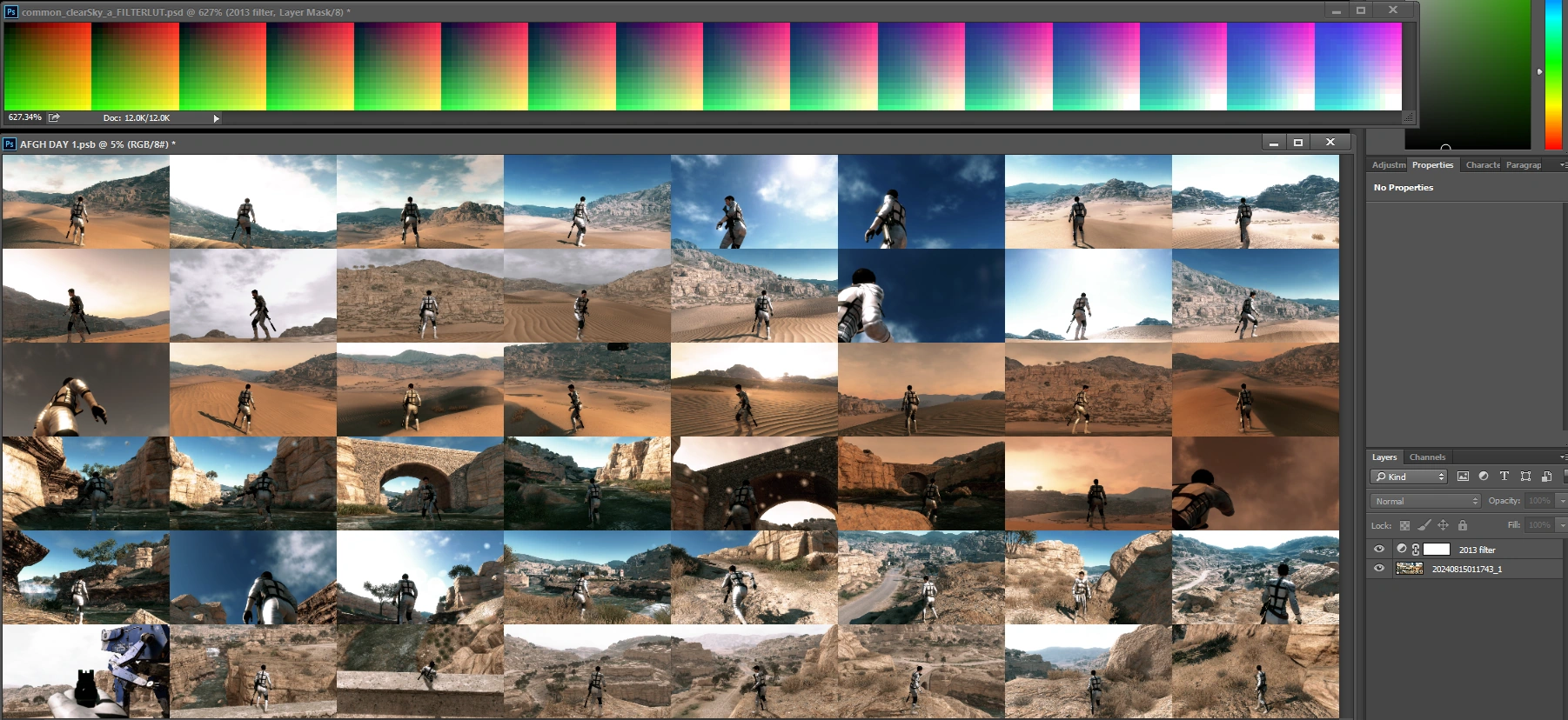Toggle lock image pixels brush icon
This screenshot has width=1568, height=720.
[1424, 525]
